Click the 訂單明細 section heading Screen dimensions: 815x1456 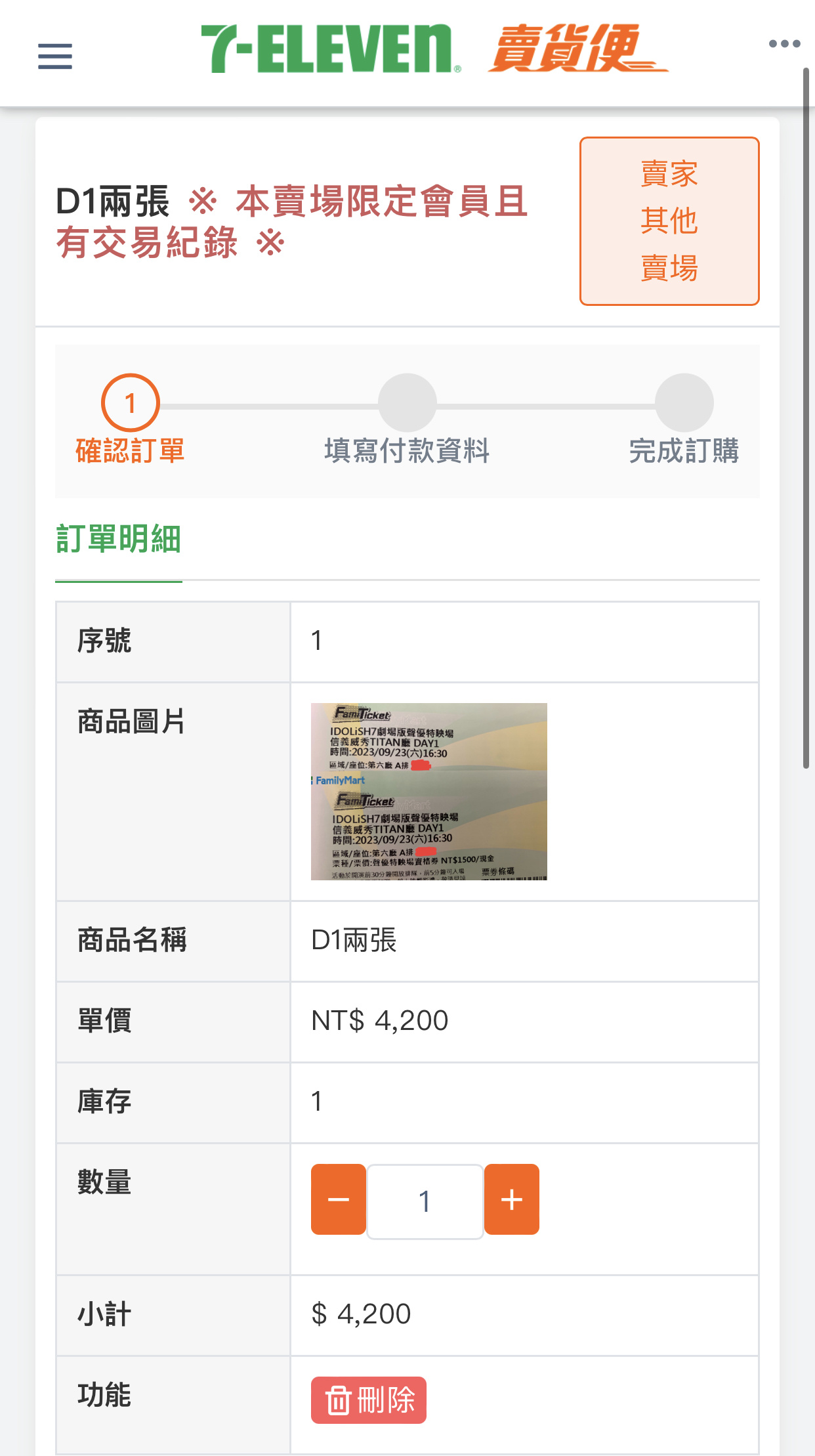[119, 539]
